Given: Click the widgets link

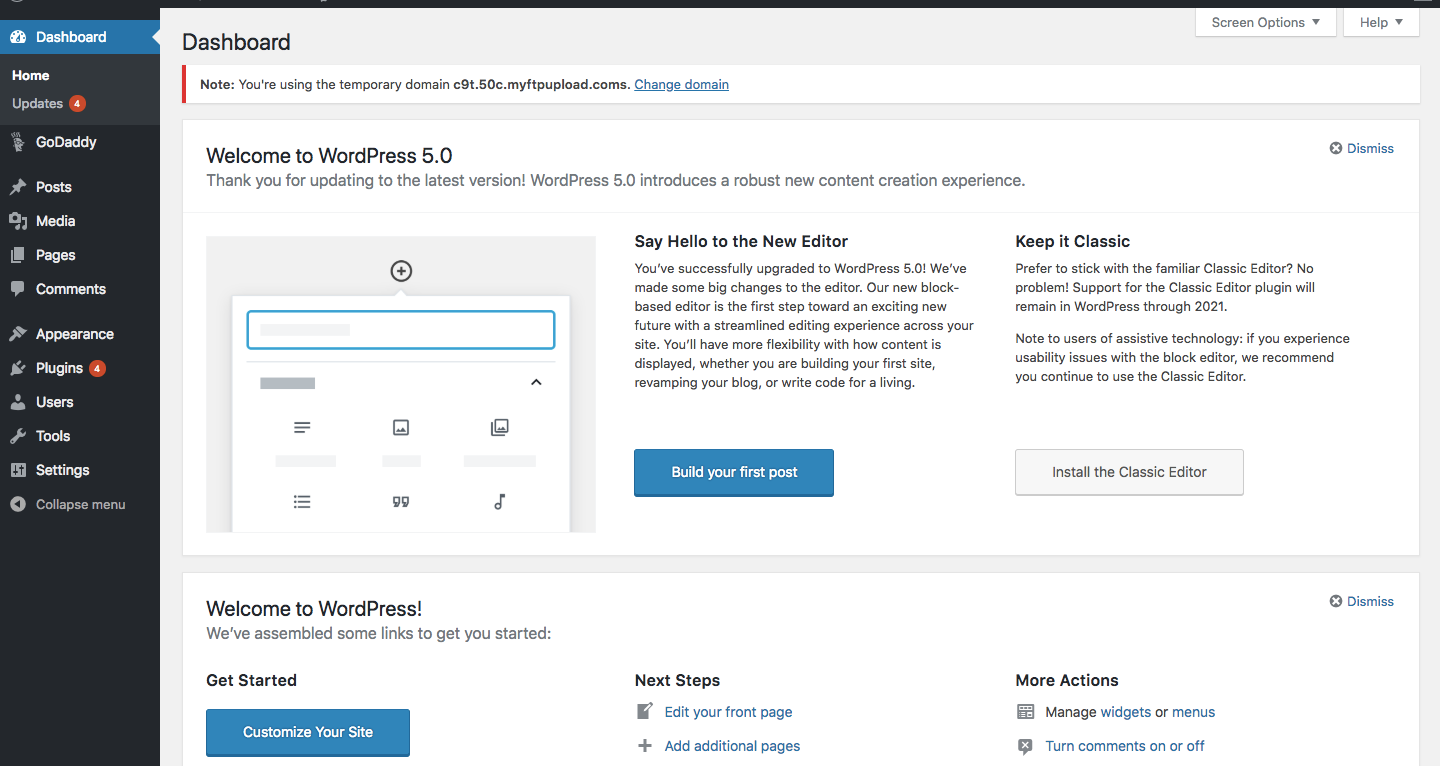Looking at the screenshot, I should [1125, 712].
